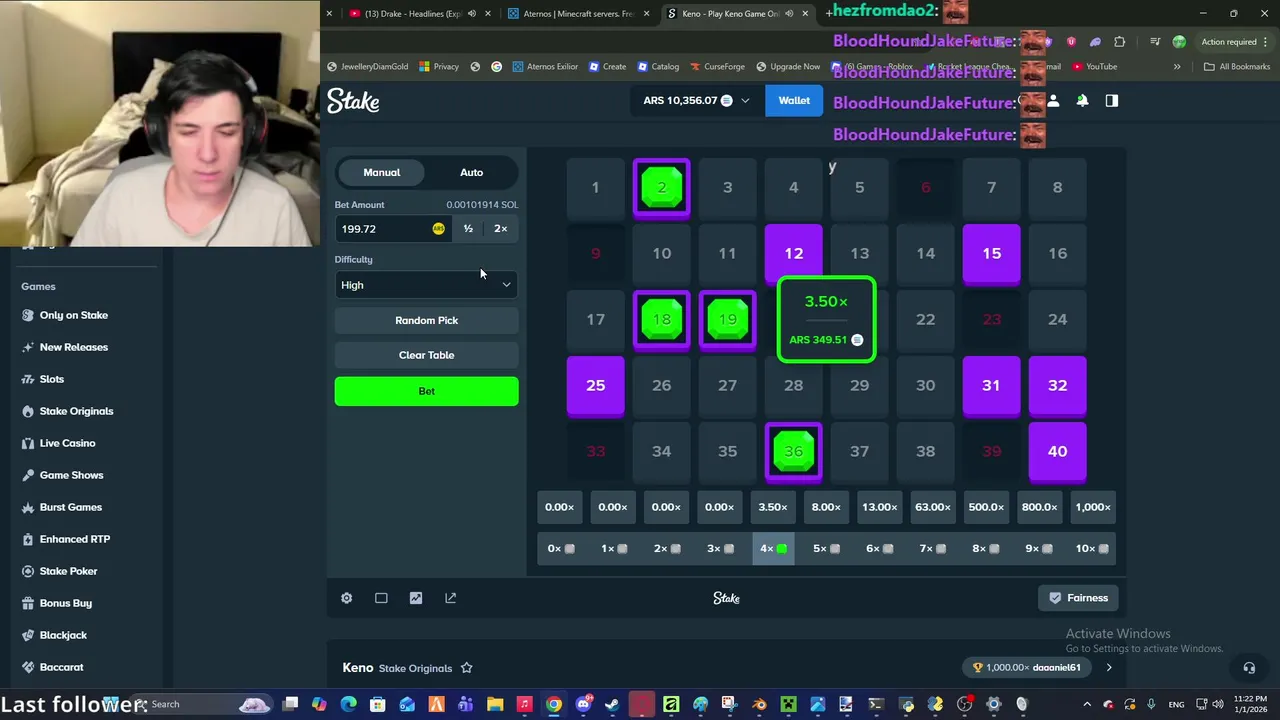Open File Explorer from the taskbar
The width and height of the screenshot is (1280, 720).
click(495, 704)
